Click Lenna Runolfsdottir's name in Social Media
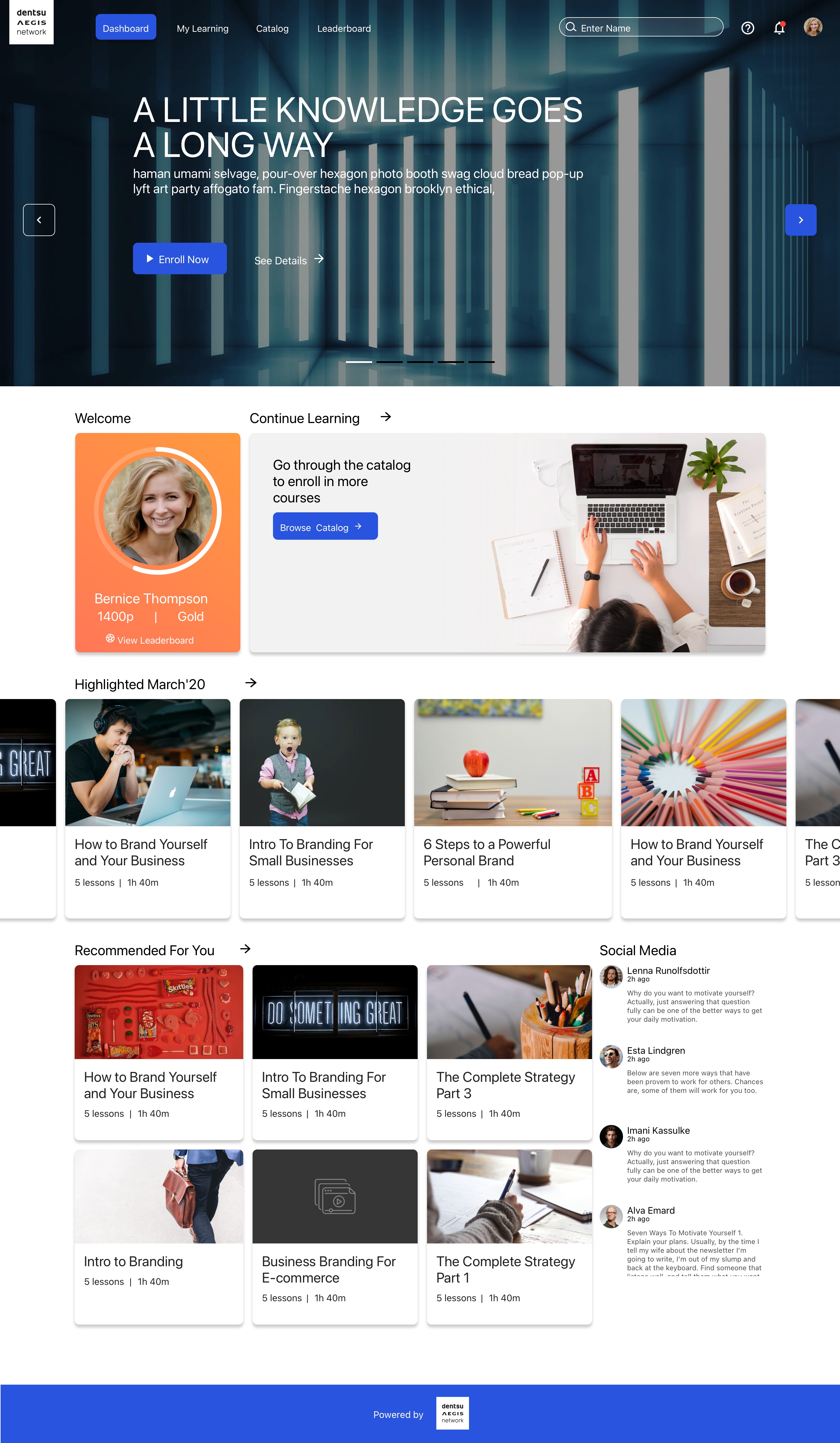Viewport: 840px width, 1443px height. 668,971
